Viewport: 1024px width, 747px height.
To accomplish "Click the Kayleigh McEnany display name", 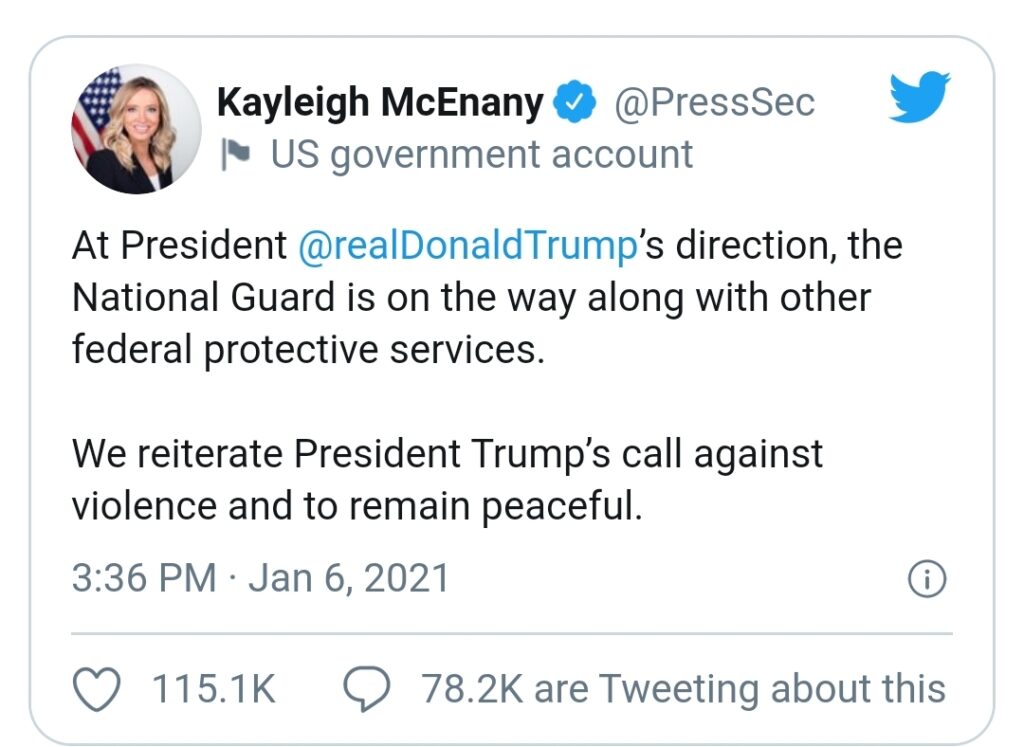I will click(380, 103).
